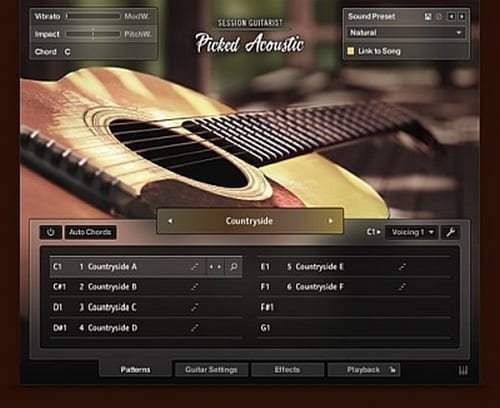Go to the previous song with the left arrow
This screenshot has height=408, width=500.
pos(170,221)
